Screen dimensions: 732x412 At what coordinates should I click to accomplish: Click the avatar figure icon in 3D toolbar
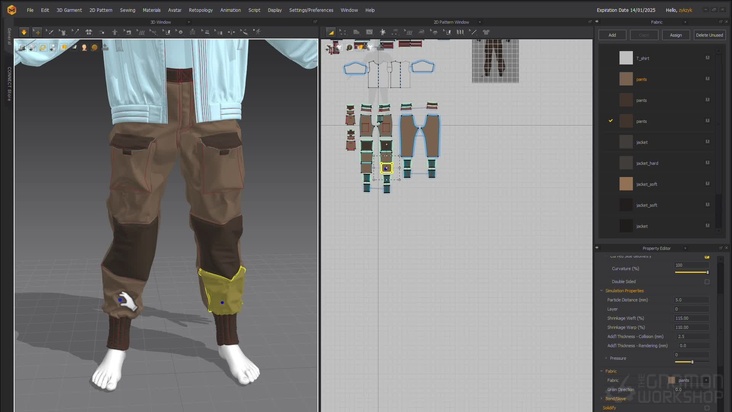(114, 32)
